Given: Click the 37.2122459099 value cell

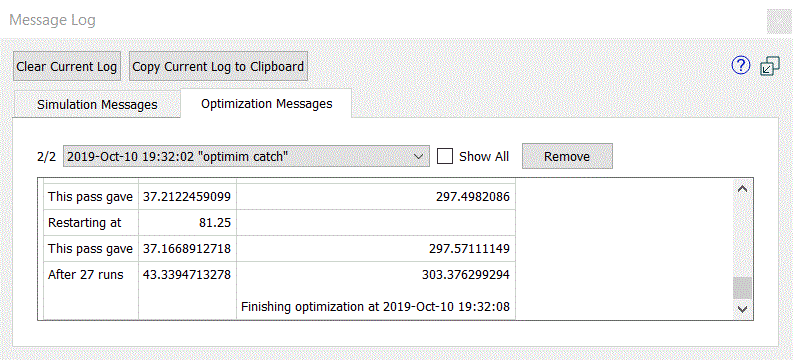Looking at the screenshot, I should click(187, 197).
